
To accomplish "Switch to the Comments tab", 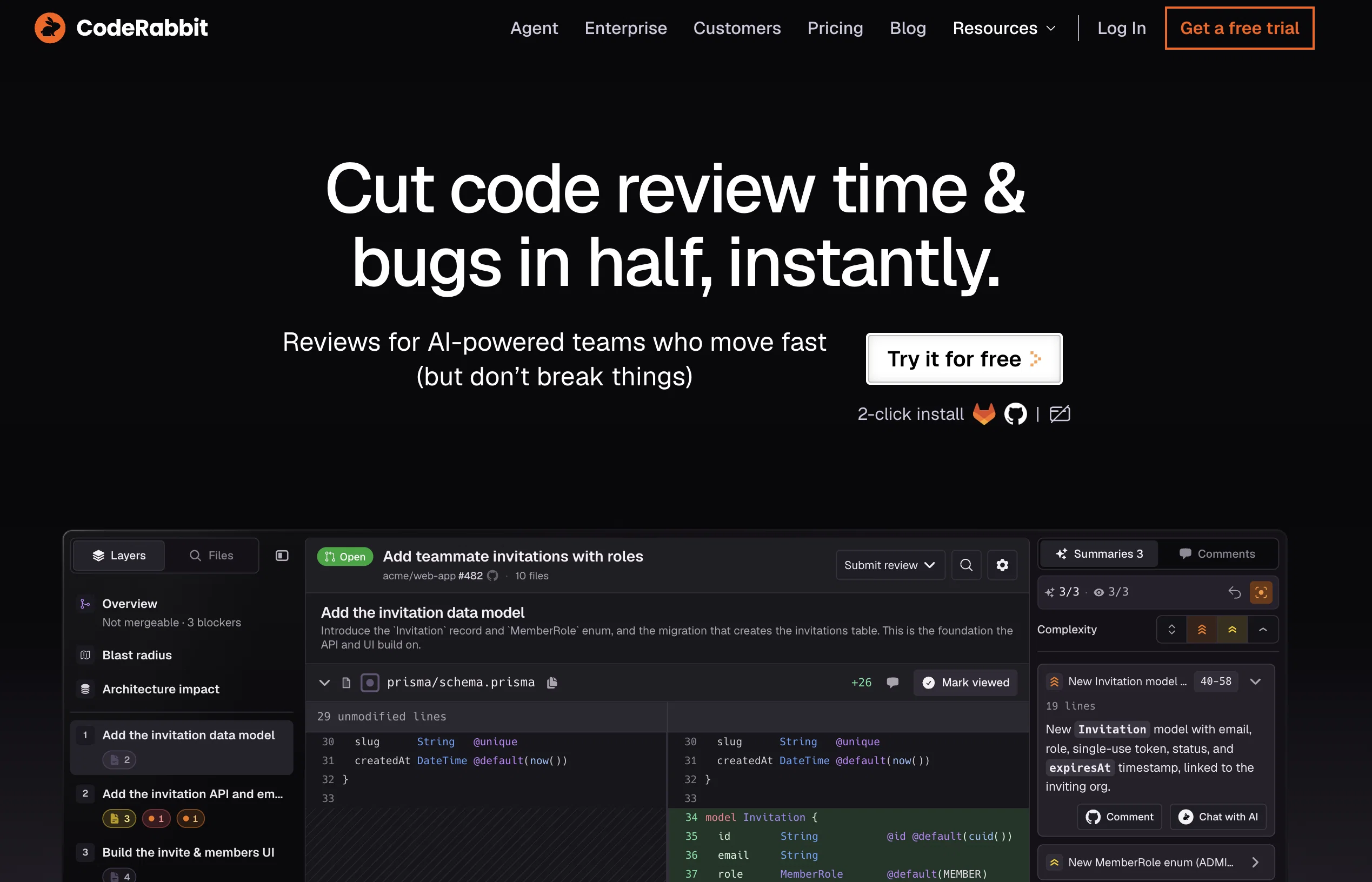I will click(1217, 554).
